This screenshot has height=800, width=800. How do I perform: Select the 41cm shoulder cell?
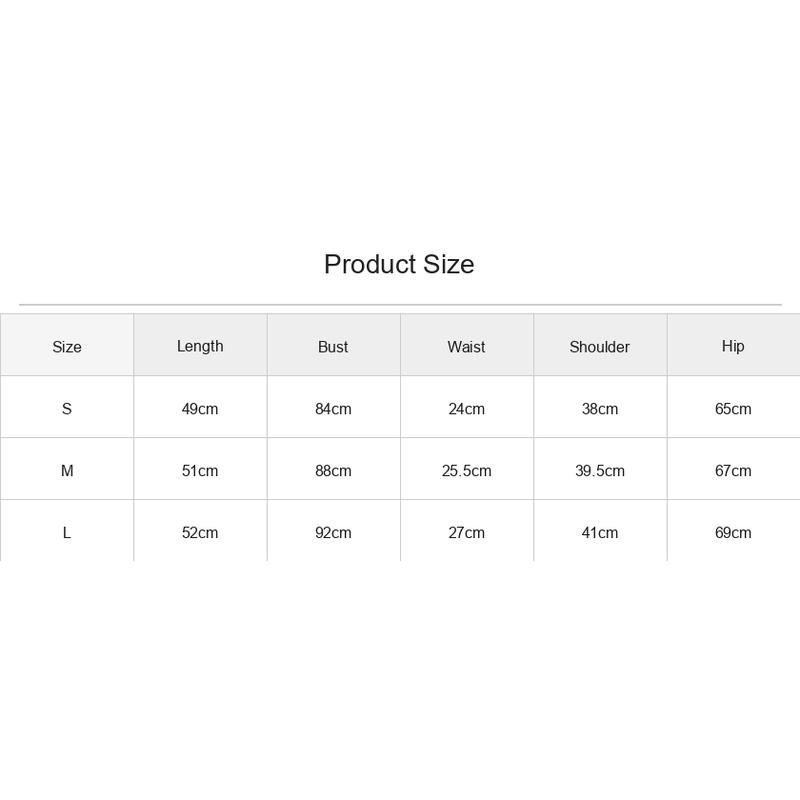coord(600,533)
